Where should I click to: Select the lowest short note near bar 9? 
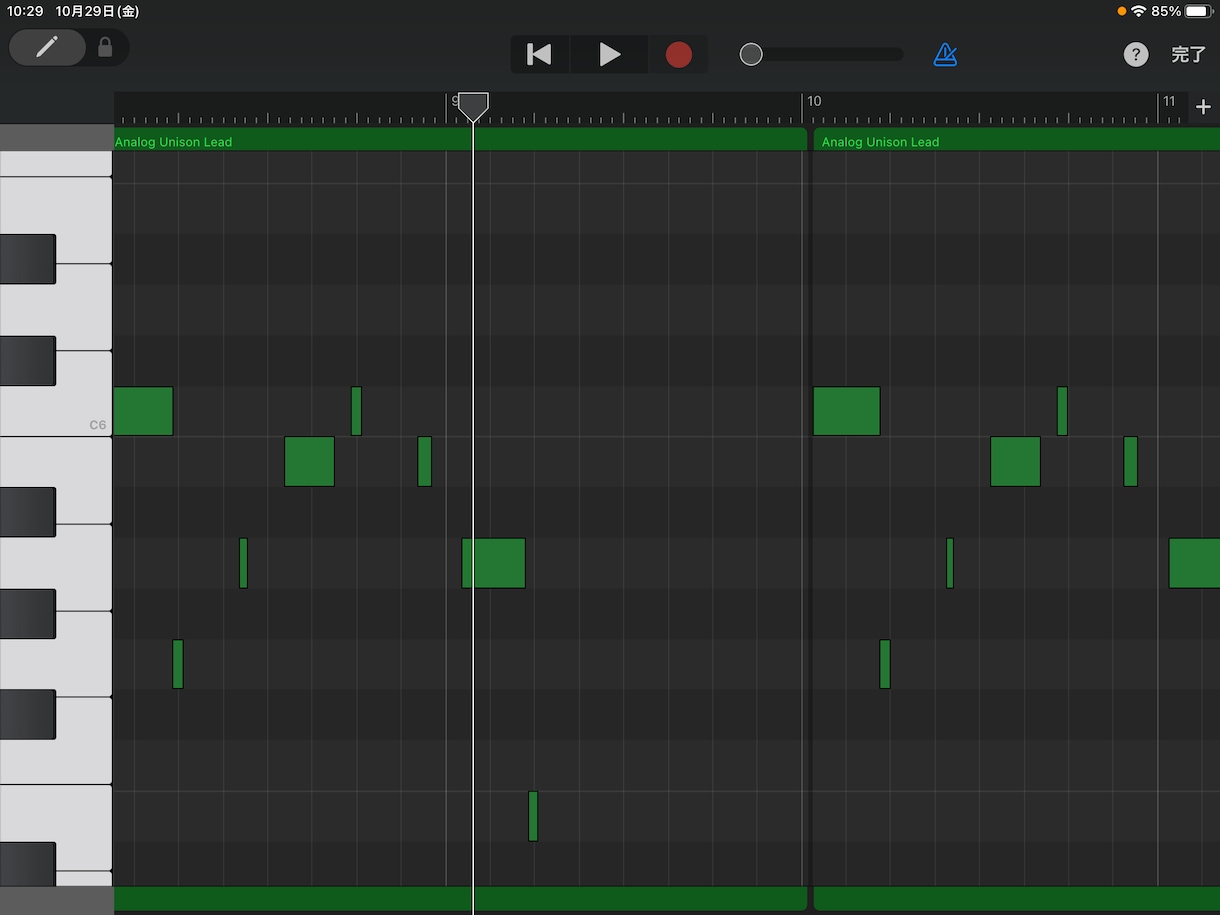click(533, 816)
